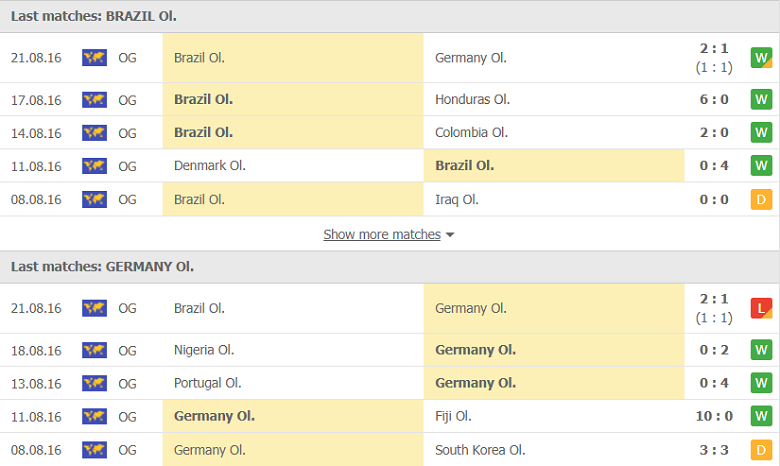Click green W badge for Fiji Ol. match
Image resolution: width=780 pixels, height=466 pixels.
[761, 416]
